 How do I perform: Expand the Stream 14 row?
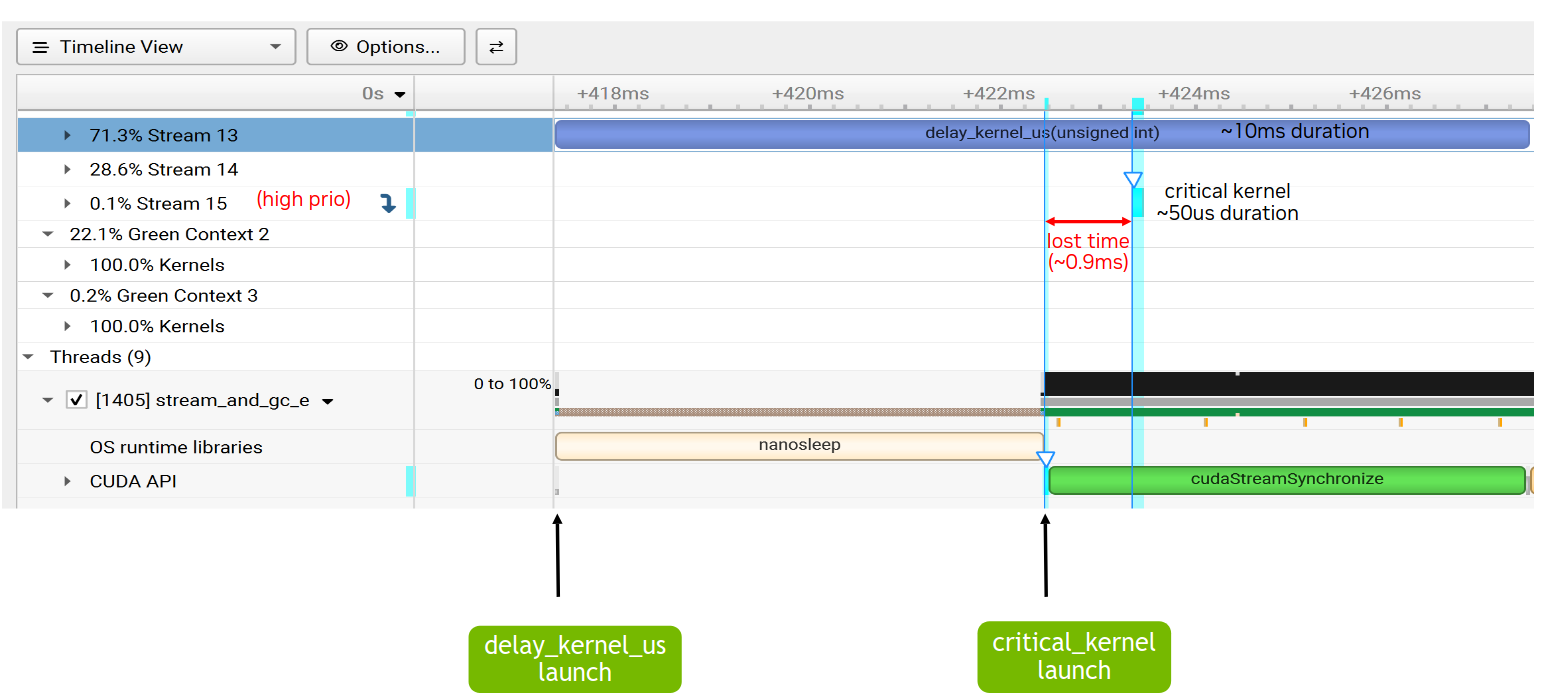click(x=68, y=169)
